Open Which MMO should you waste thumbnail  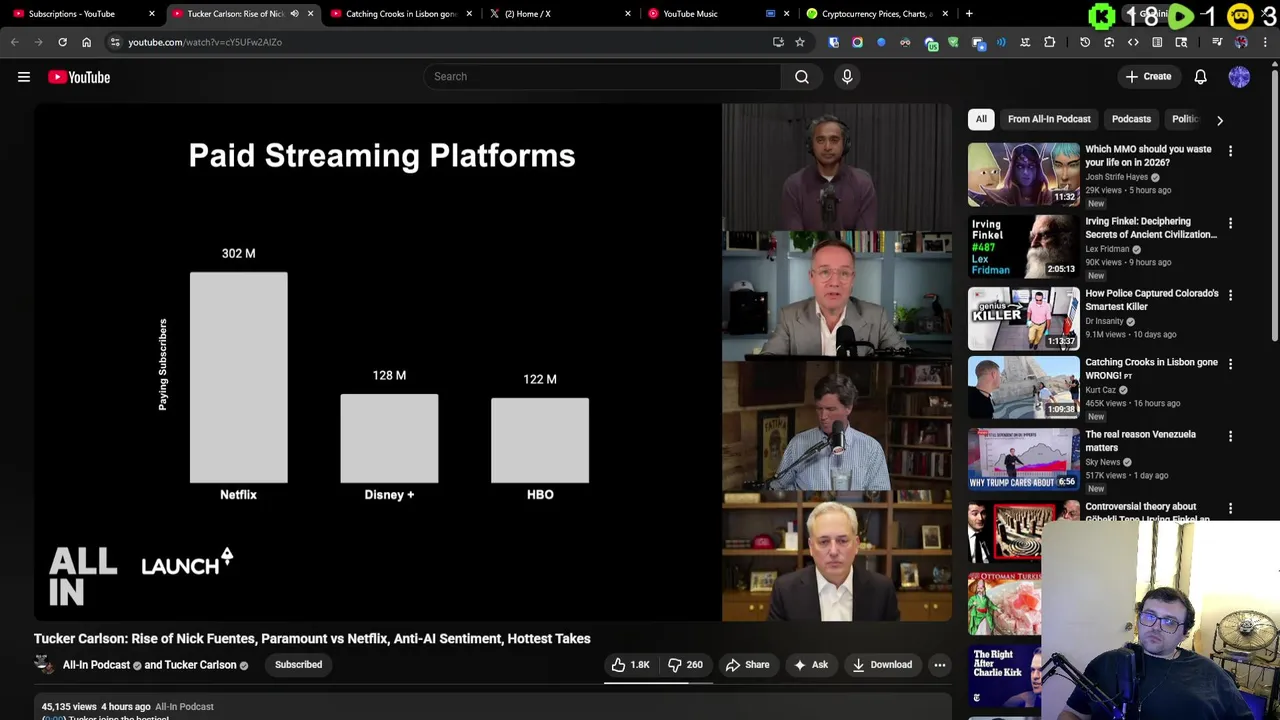click(1023, 174)
